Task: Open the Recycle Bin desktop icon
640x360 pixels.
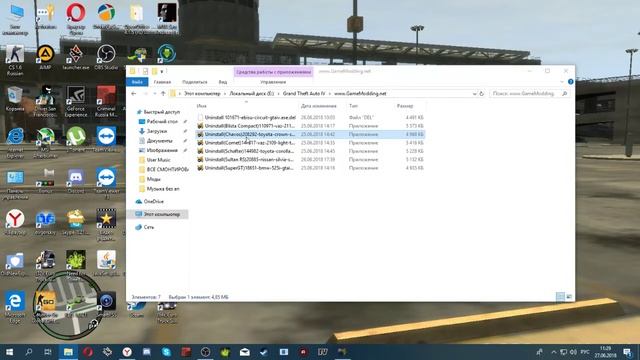Action: click(x=15, y=99)
